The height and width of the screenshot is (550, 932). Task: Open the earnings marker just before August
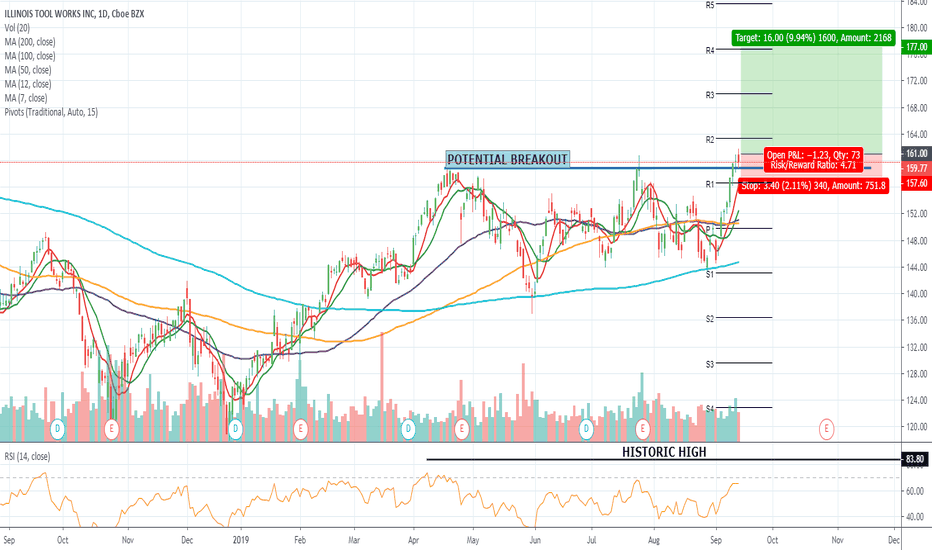642,428
